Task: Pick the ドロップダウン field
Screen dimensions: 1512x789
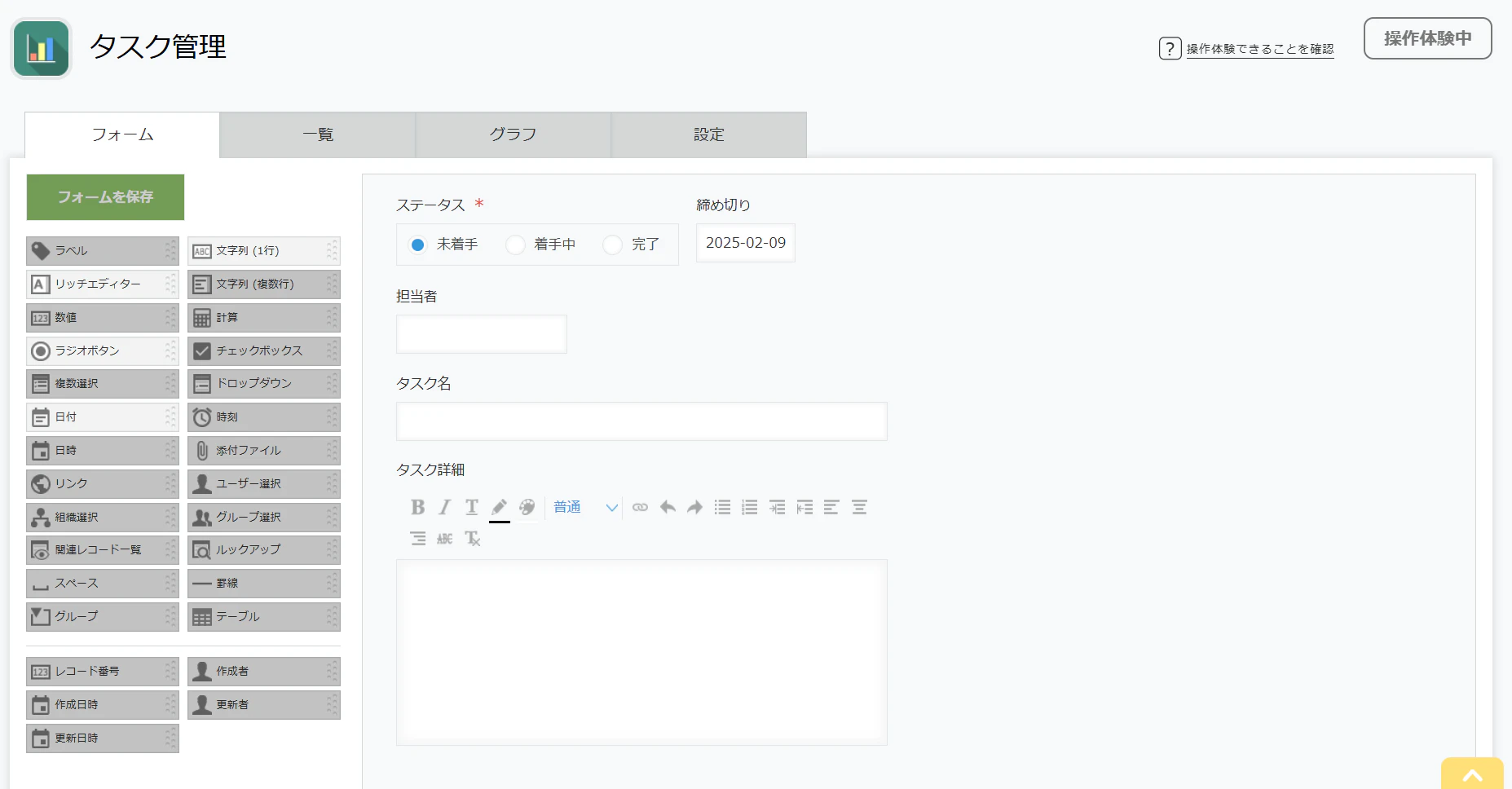Action: pos(264,384)
